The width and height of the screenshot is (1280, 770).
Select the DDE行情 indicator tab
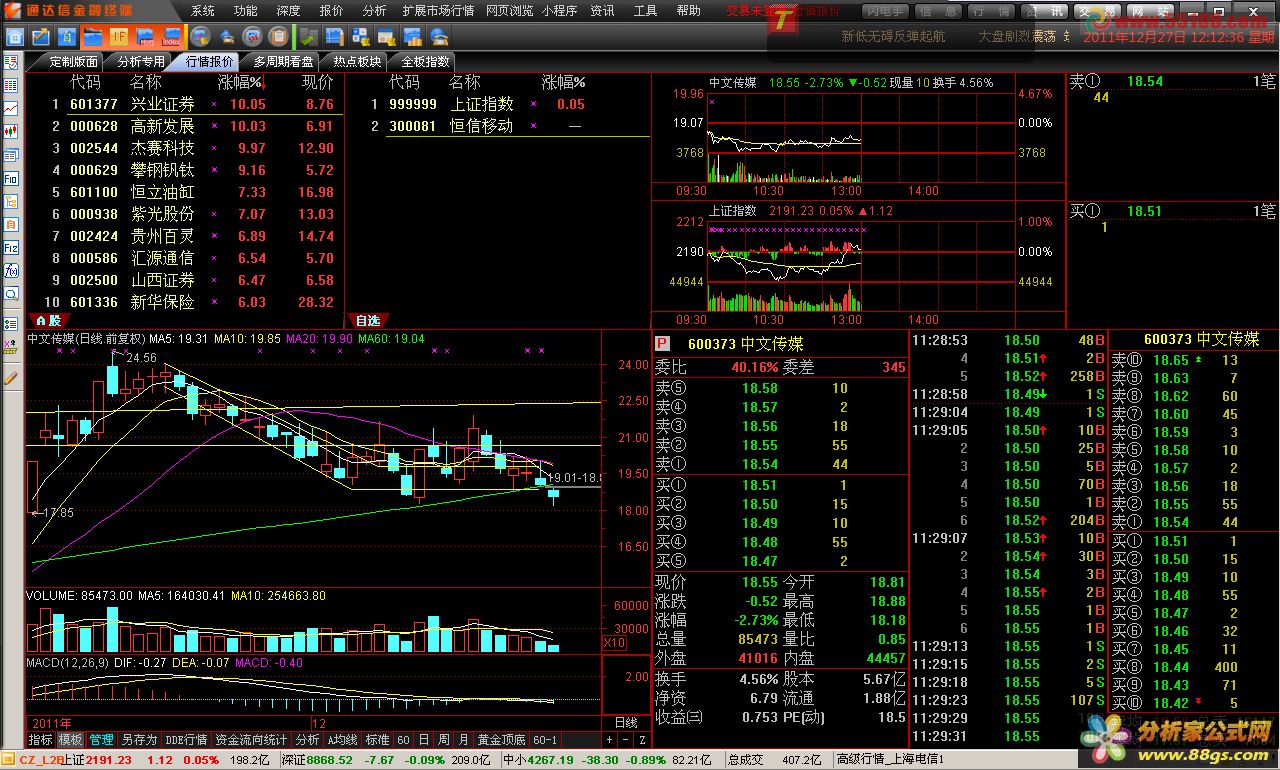pyautogui.click(x=186, y=740)
